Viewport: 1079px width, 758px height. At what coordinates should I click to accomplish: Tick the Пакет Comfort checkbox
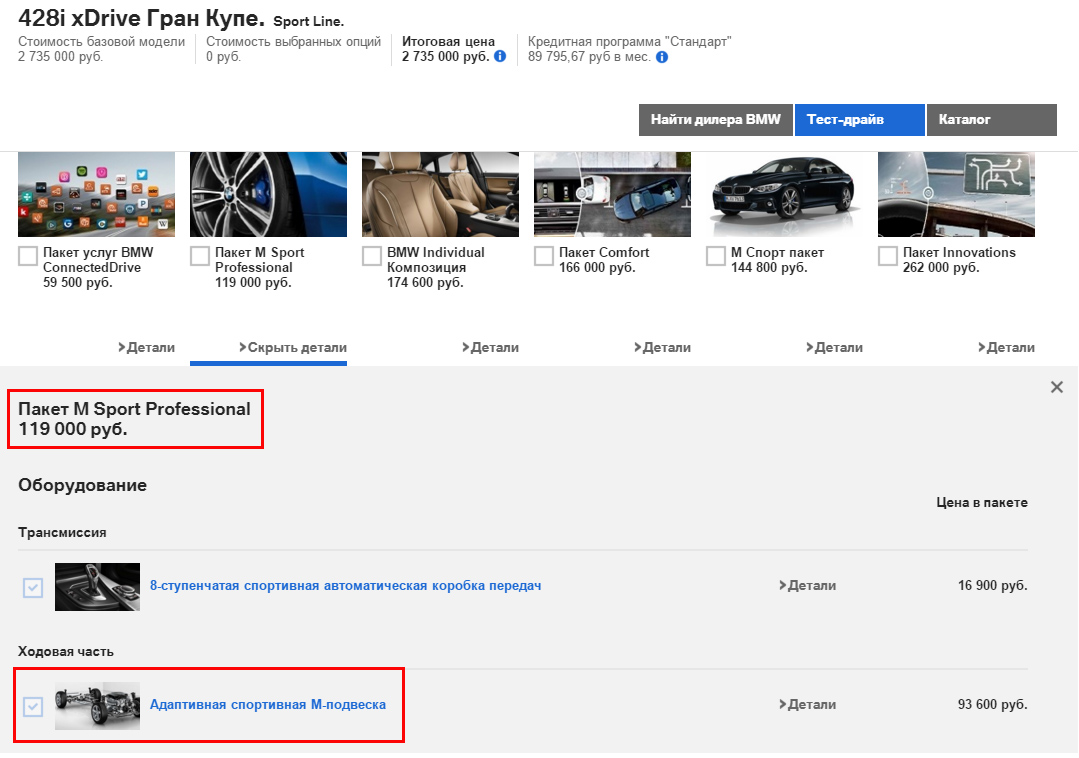[x=544, y=256]
